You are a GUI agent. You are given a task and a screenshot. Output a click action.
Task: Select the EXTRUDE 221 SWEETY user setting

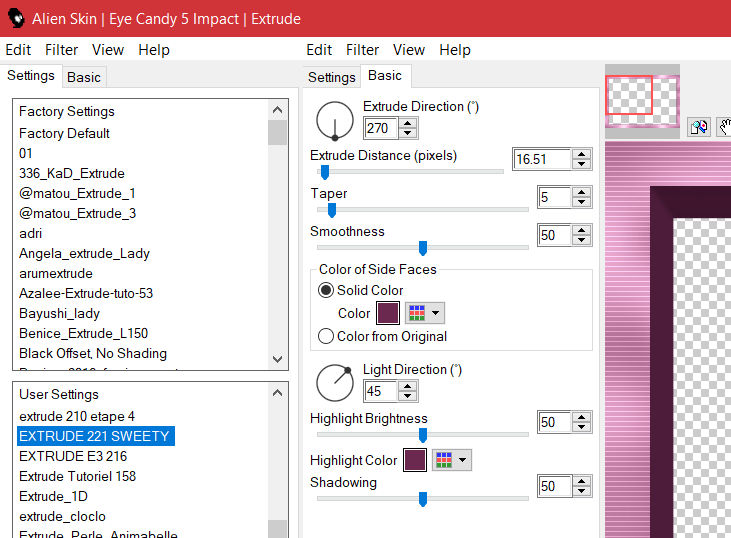(96, 436)
